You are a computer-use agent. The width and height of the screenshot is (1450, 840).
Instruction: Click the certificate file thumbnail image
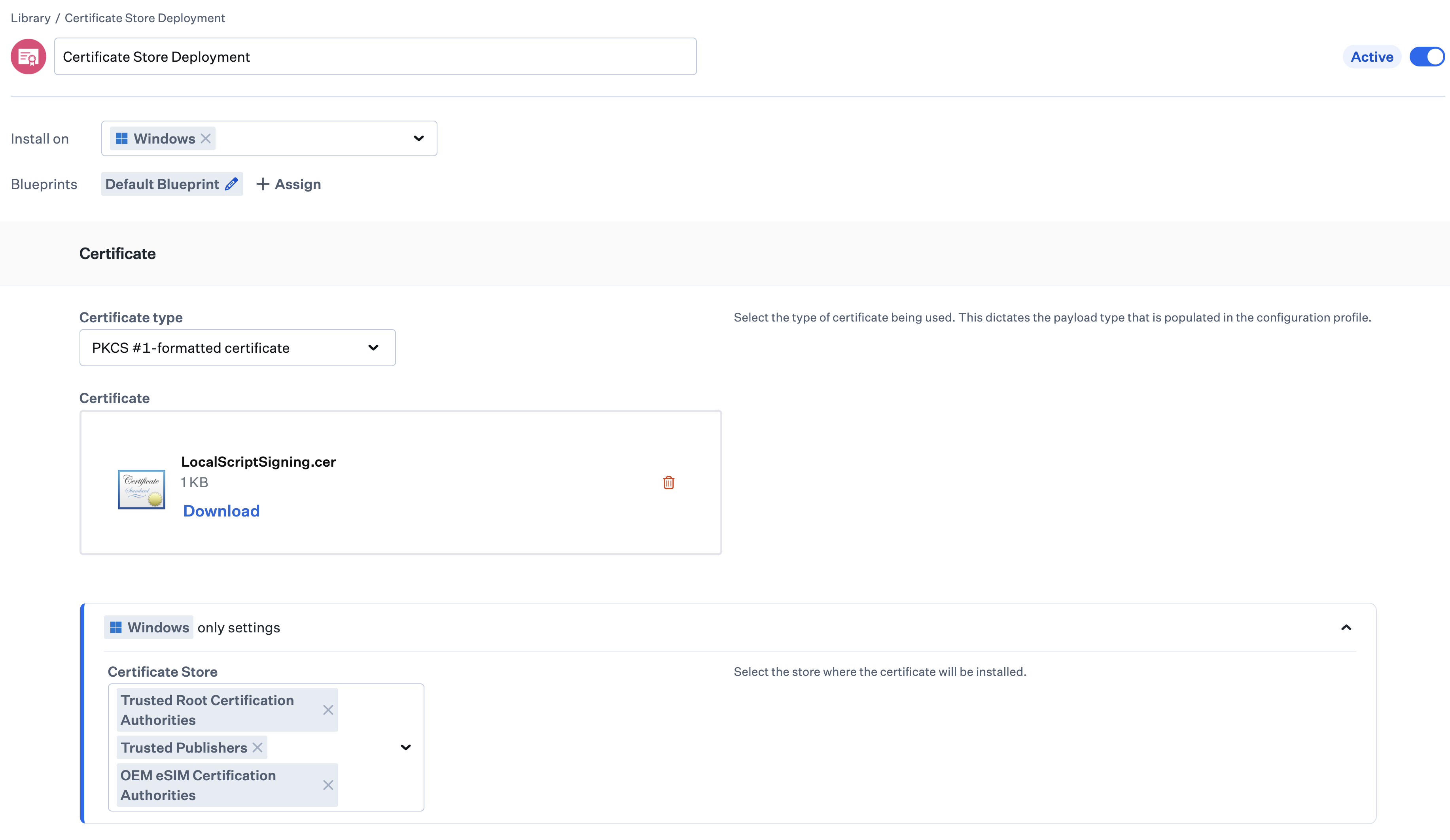point(142,489)
